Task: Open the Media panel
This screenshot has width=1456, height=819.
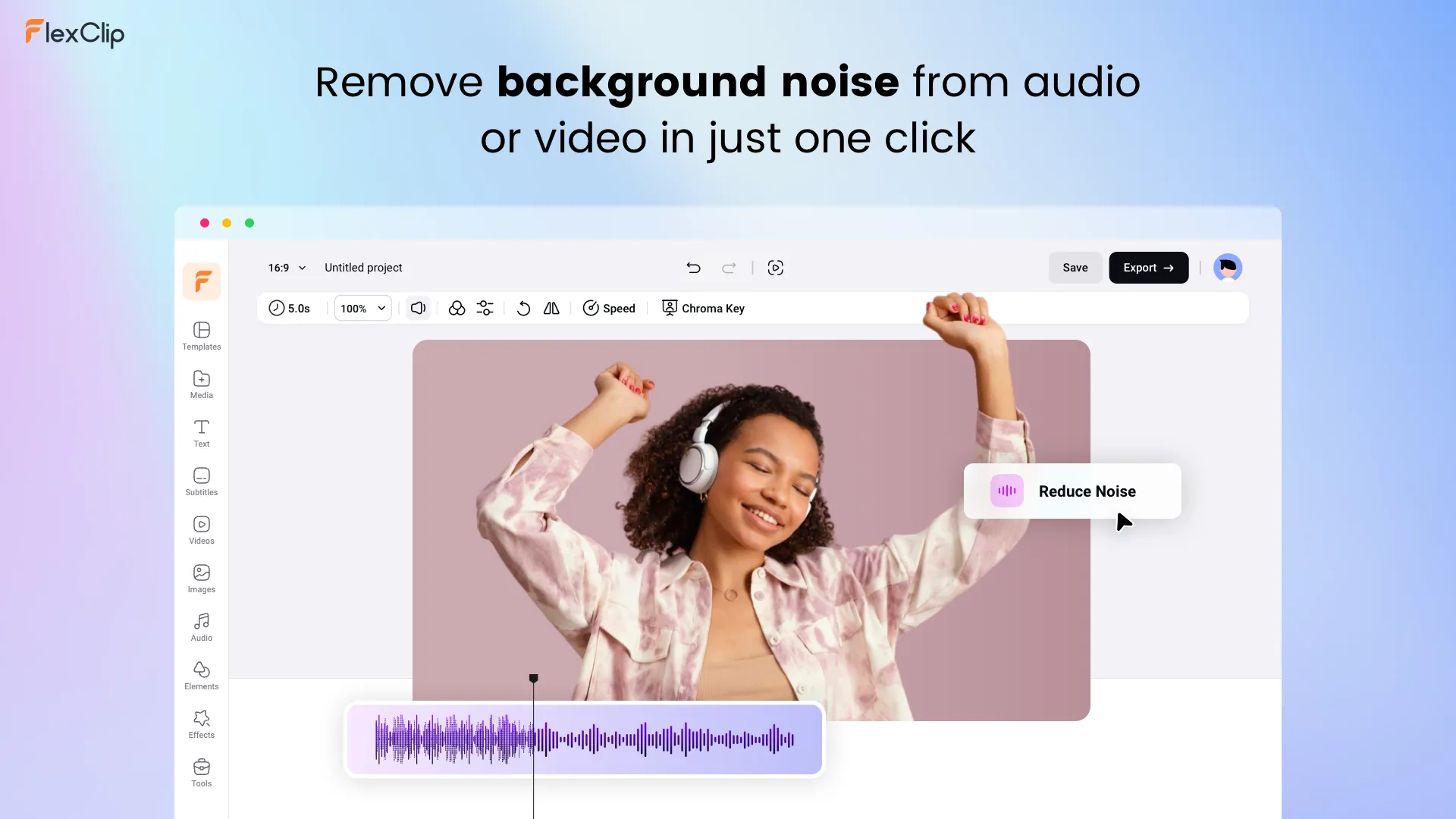Action: pyautogui.click(x=201, y=383)
